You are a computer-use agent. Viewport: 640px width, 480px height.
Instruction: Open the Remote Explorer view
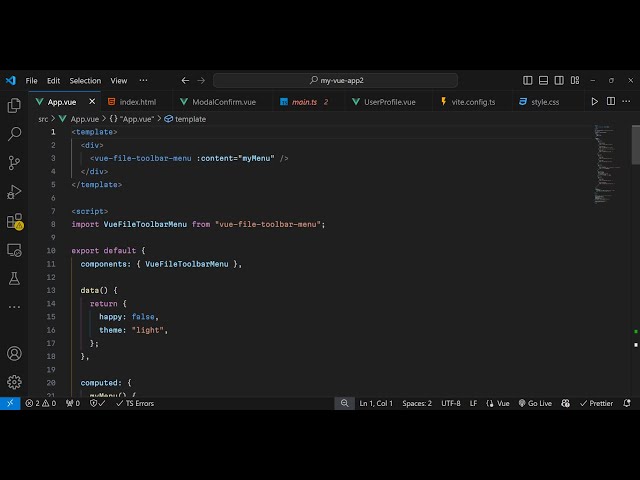pyautogui.click(x=14, y=250)
